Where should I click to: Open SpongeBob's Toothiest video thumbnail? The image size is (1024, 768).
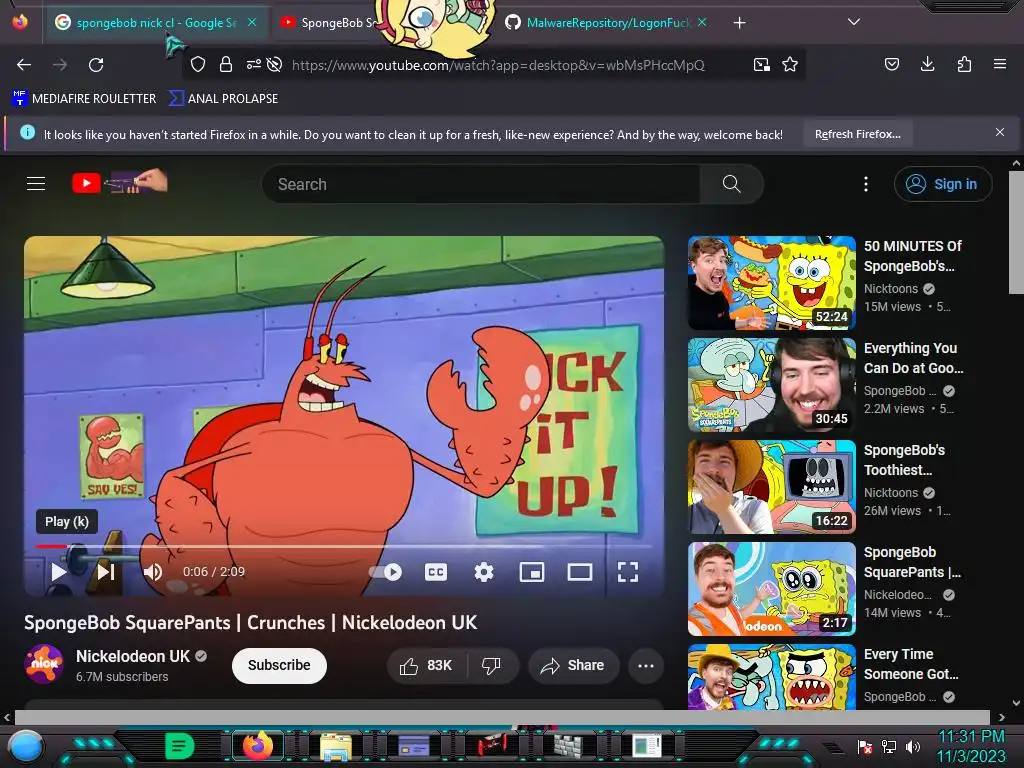(772, 487)
